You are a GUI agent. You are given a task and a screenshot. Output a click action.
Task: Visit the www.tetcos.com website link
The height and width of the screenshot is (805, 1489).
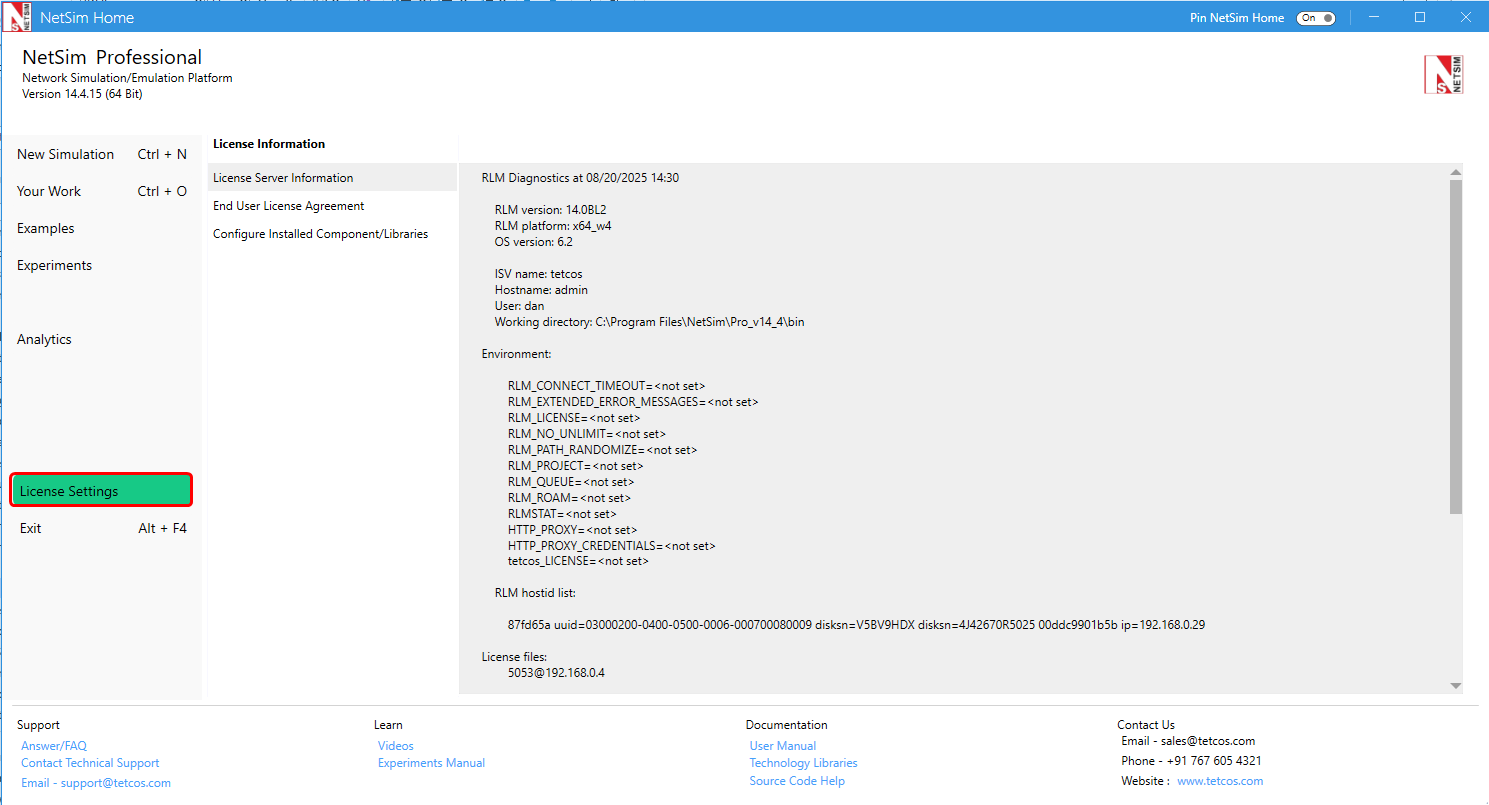pos(1220,781)
